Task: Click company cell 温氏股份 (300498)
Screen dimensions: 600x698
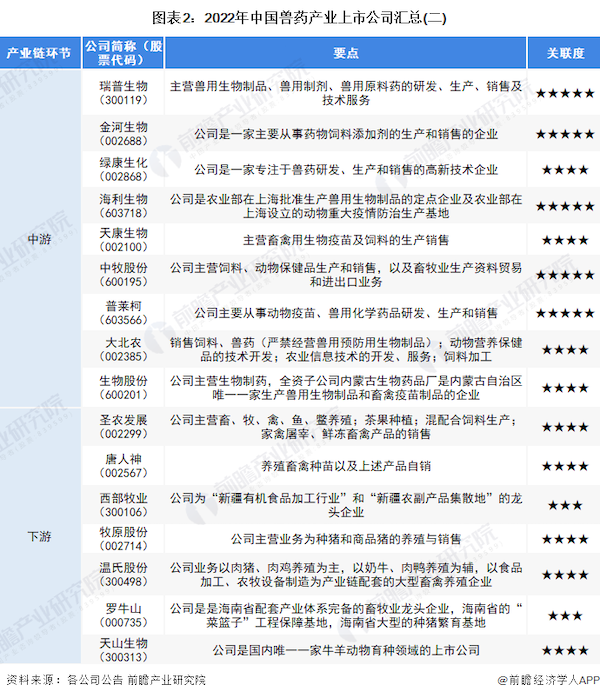Action: pyautogui.click(x=123, y=575)
